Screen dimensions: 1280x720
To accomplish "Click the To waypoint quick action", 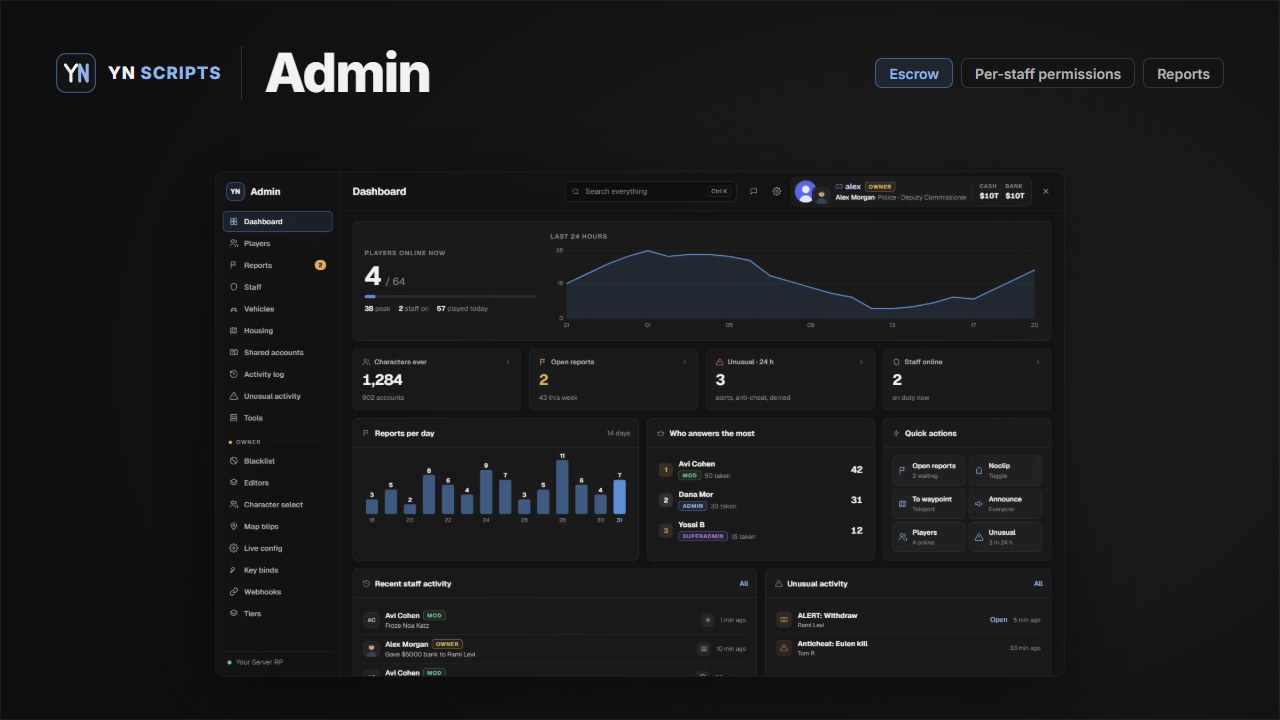I will tap(928, 504).
